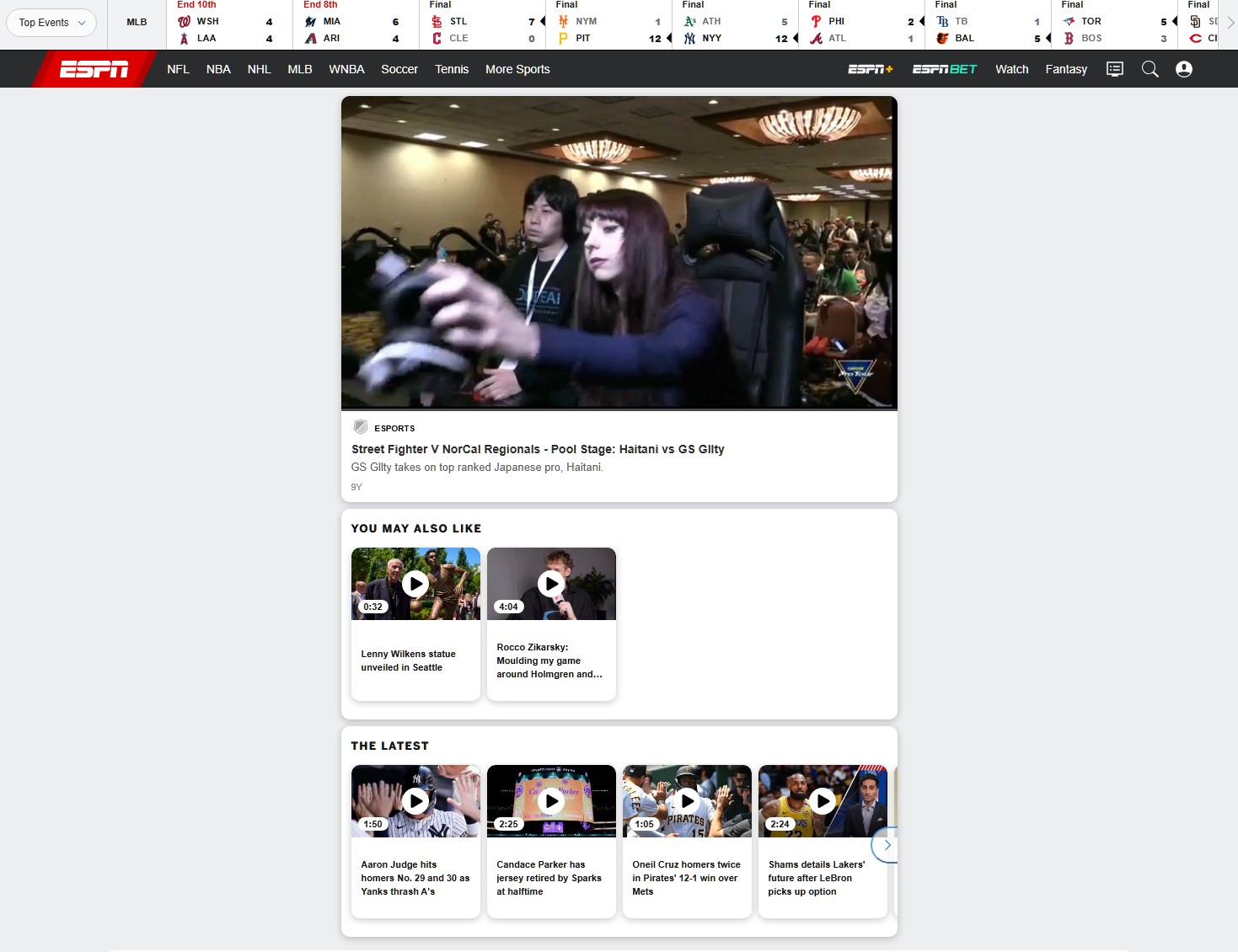Open the search magnifier icon

tap(1150, 69)
